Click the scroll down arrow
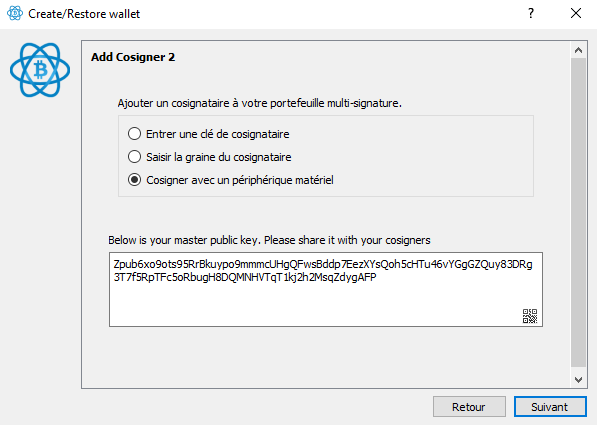The image size is (597, 425). click(578, 379)
